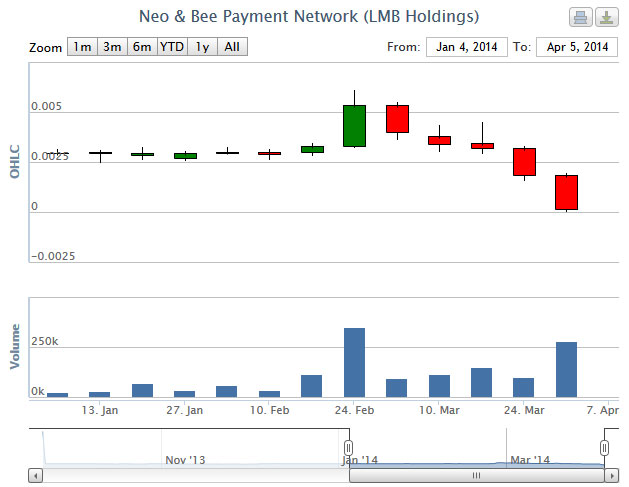Click the red candlestick at 10. Mar
Image resolution: width=629 pixels, height=487 pixels.
[439, 140]
